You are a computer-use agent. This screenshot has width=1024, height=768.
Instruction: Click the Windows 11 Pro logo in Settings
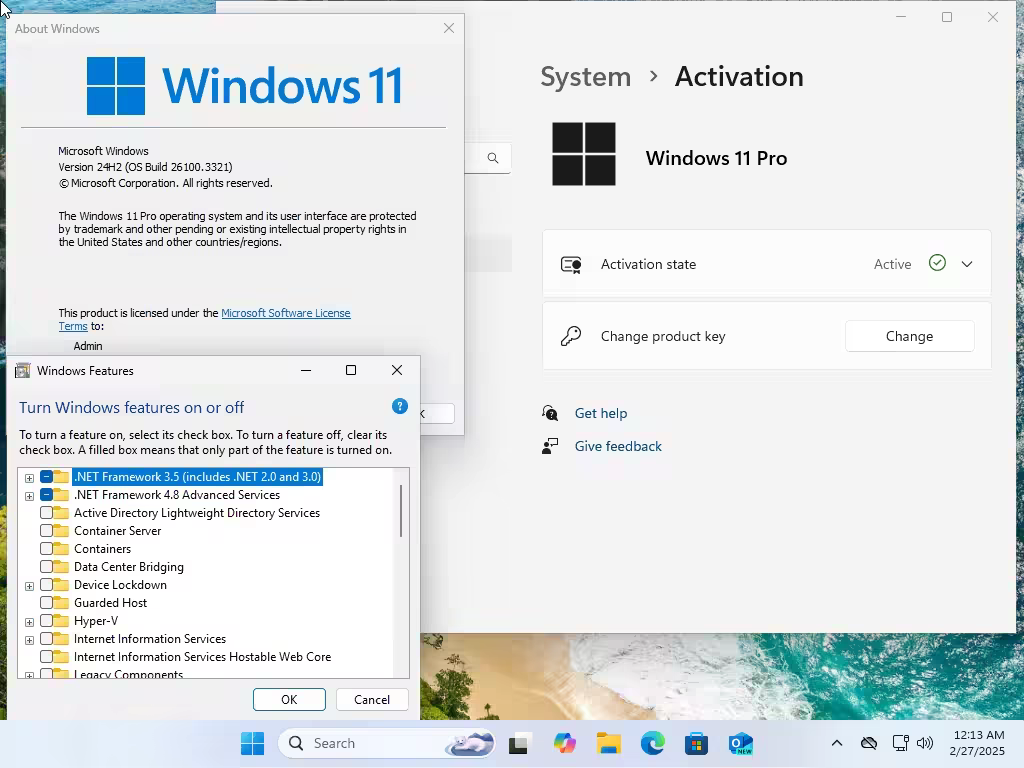coord(584,154)
